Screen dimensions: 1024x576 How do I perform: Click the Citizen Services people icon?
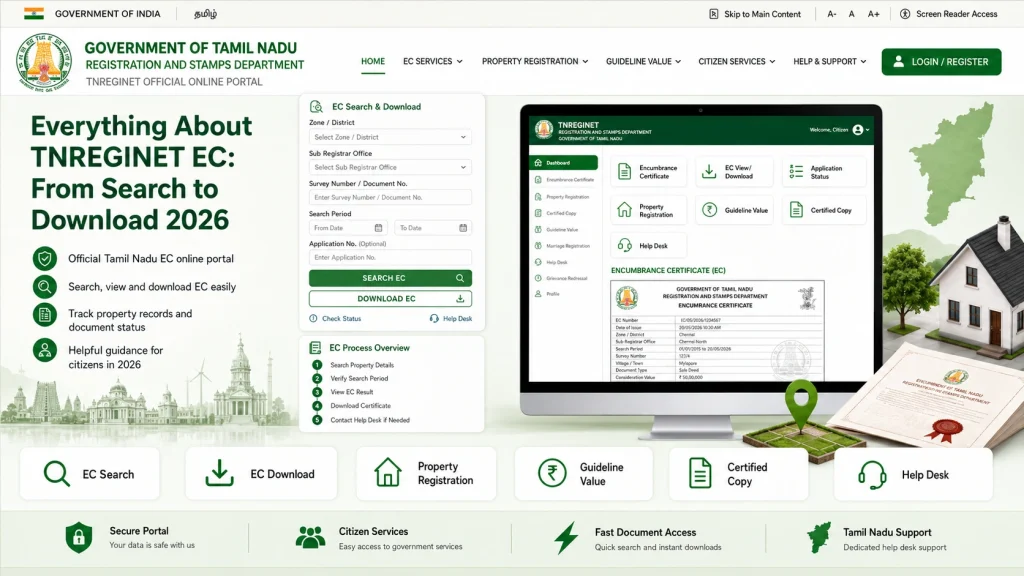[310, 537]
